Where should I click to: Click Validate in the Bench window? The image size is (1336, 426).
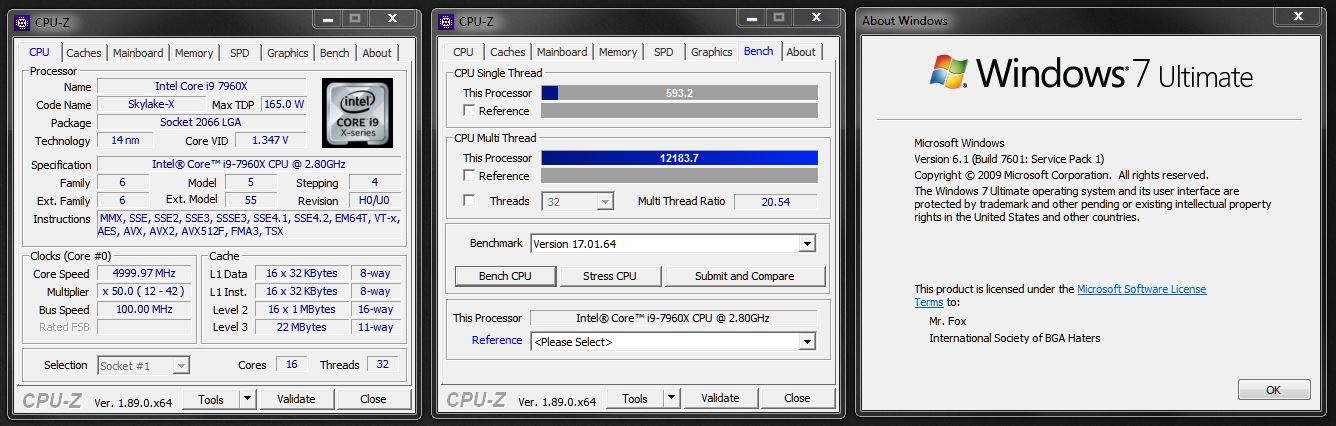click(x=720, y=399)
